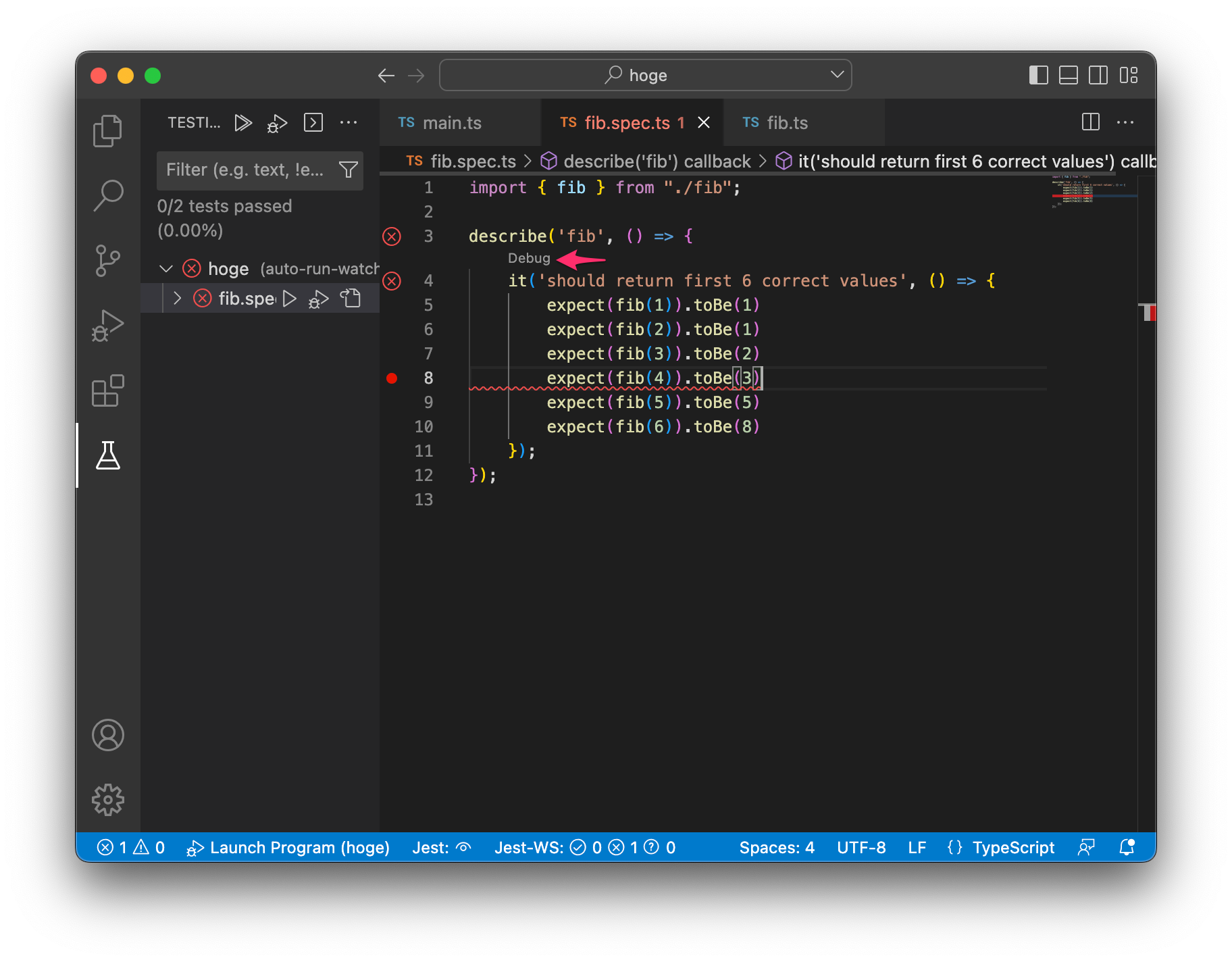Switch to the fib.ts tab

[x=786, y=123]
